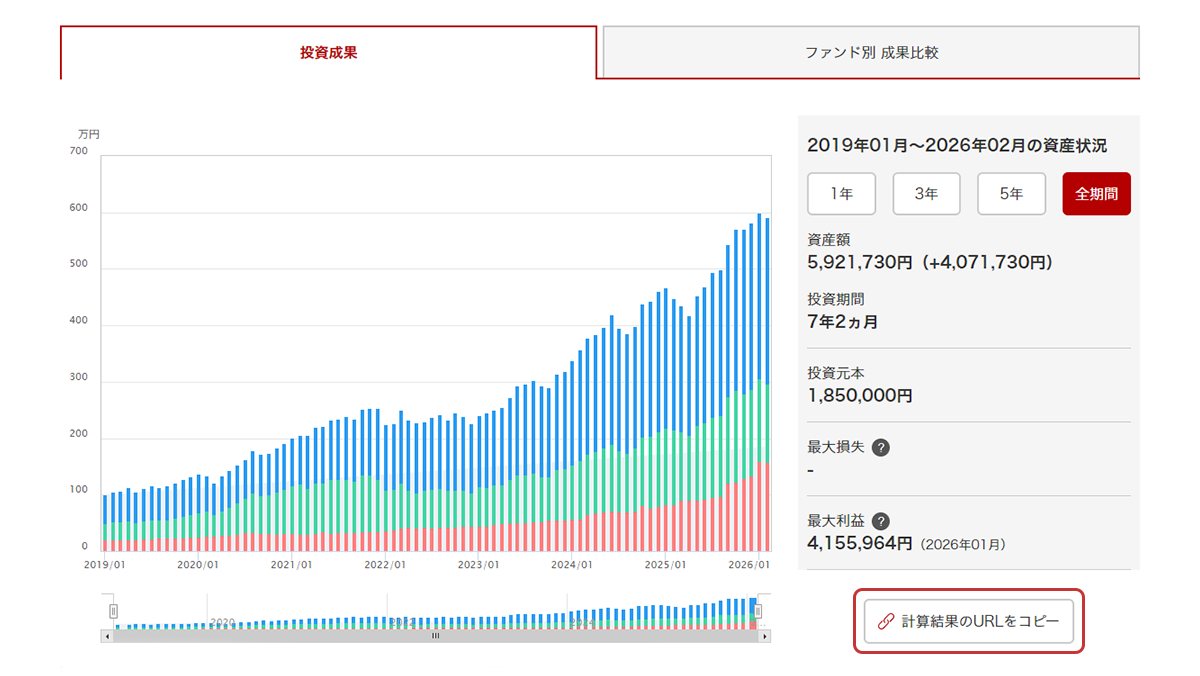This screenshot has width=1200, height=676.
Task: Switch to the ファンド別 成果比較 tab
Action: (x=871, y=53)
